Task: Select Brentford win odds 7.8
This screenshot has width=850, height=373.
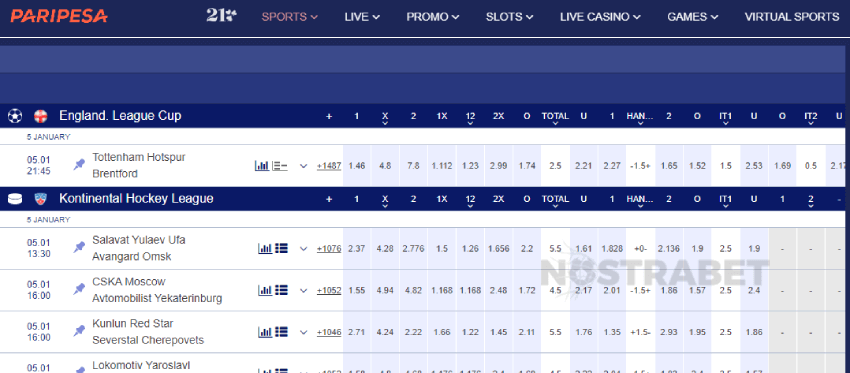Action: [413, 166]
